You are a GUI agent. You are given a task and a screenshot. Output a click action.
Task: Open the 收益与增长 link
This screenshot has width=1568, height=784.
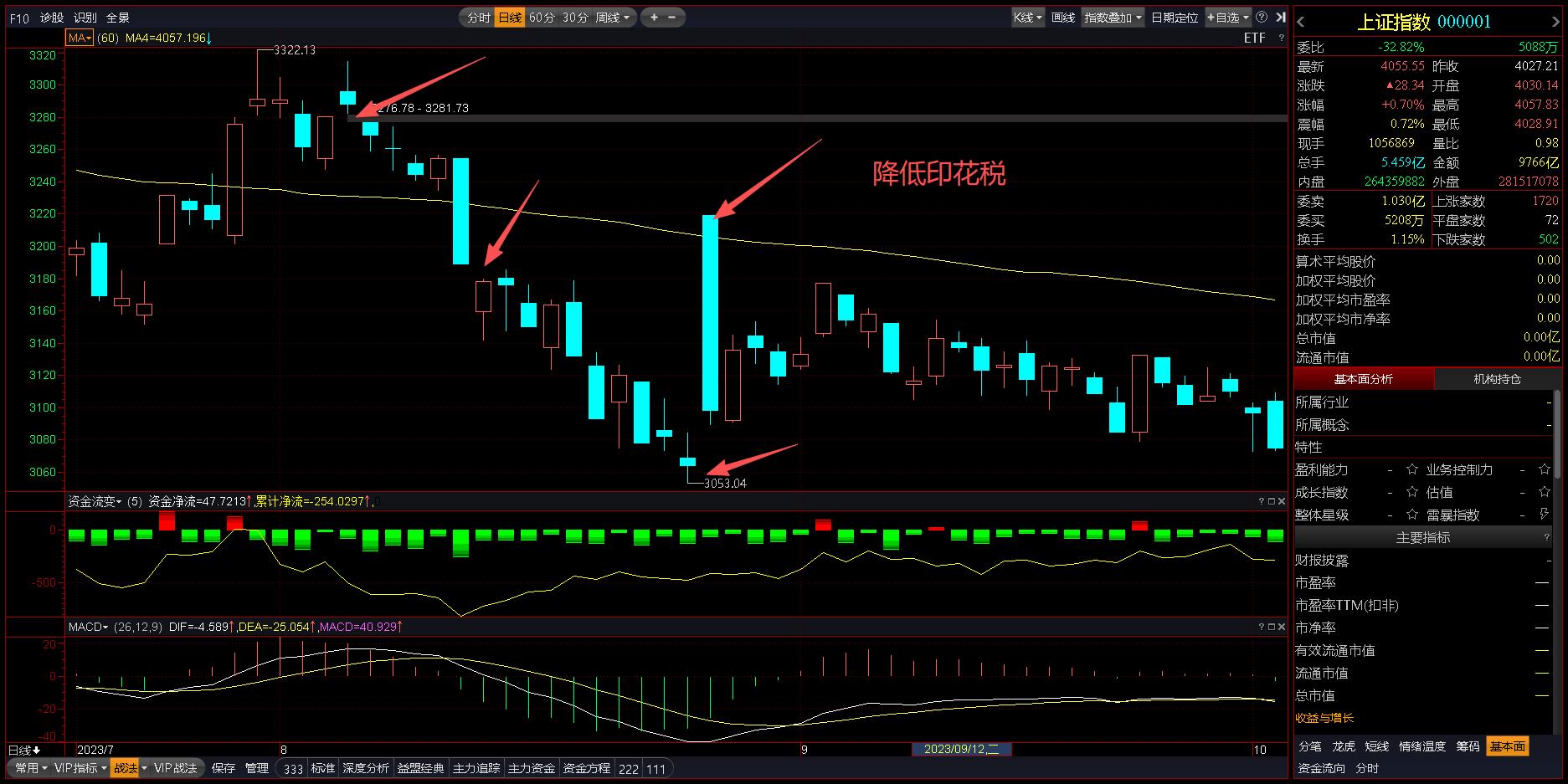(1324, 718)
